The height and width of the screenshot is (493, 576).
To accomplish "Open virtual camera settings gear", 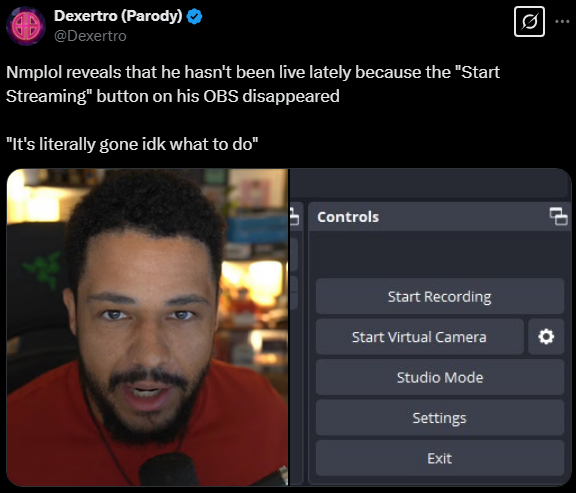I will coord(546,337).
